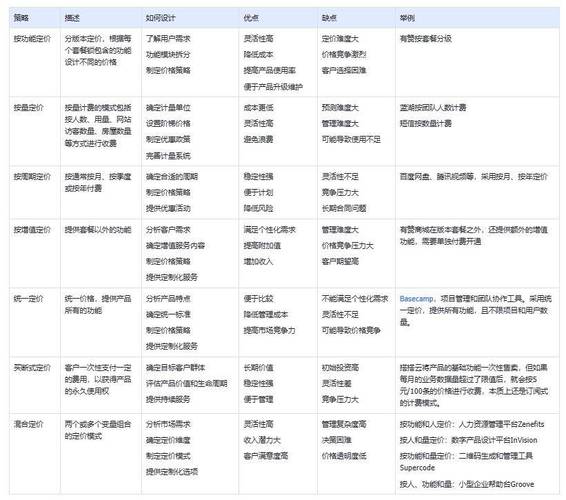
Task: Click the text '降低风险'
Action: point(258,208)
